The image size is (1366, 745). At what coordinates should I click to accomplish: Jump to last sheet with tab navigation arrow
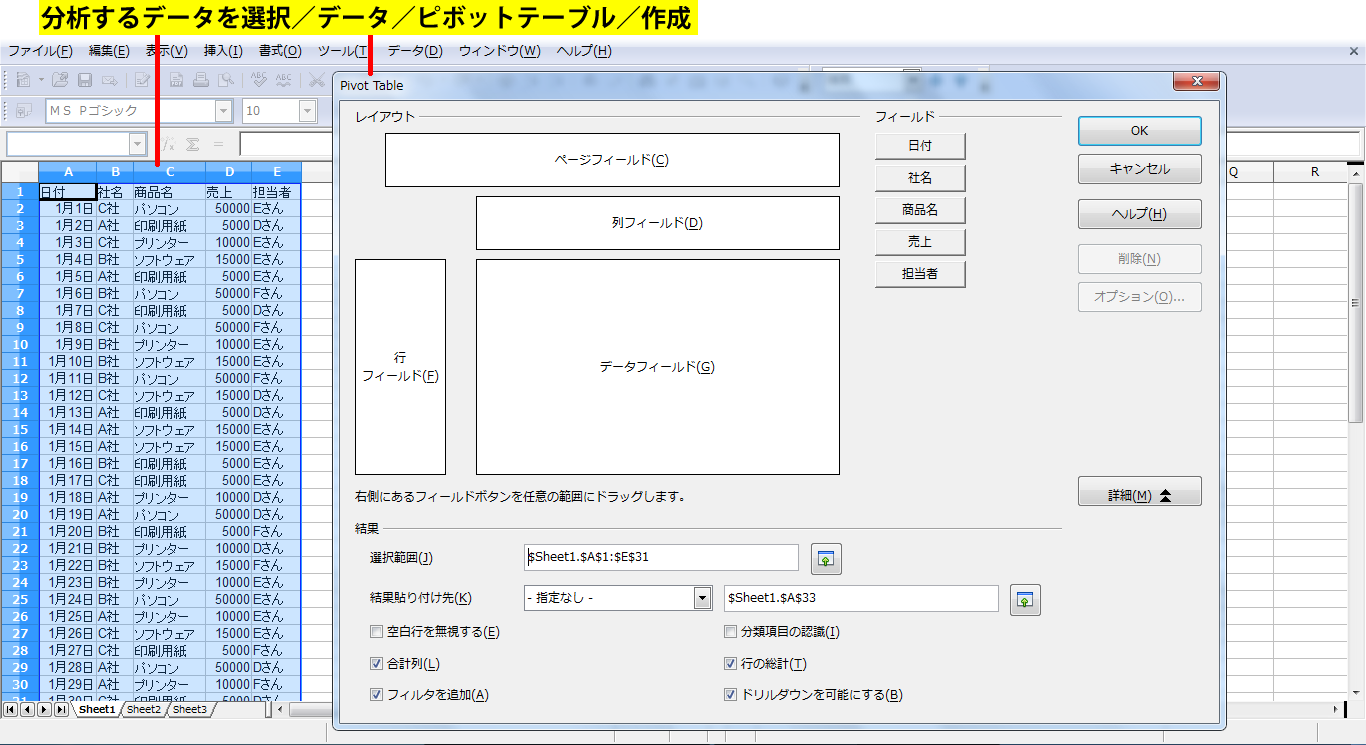[61, 709]
